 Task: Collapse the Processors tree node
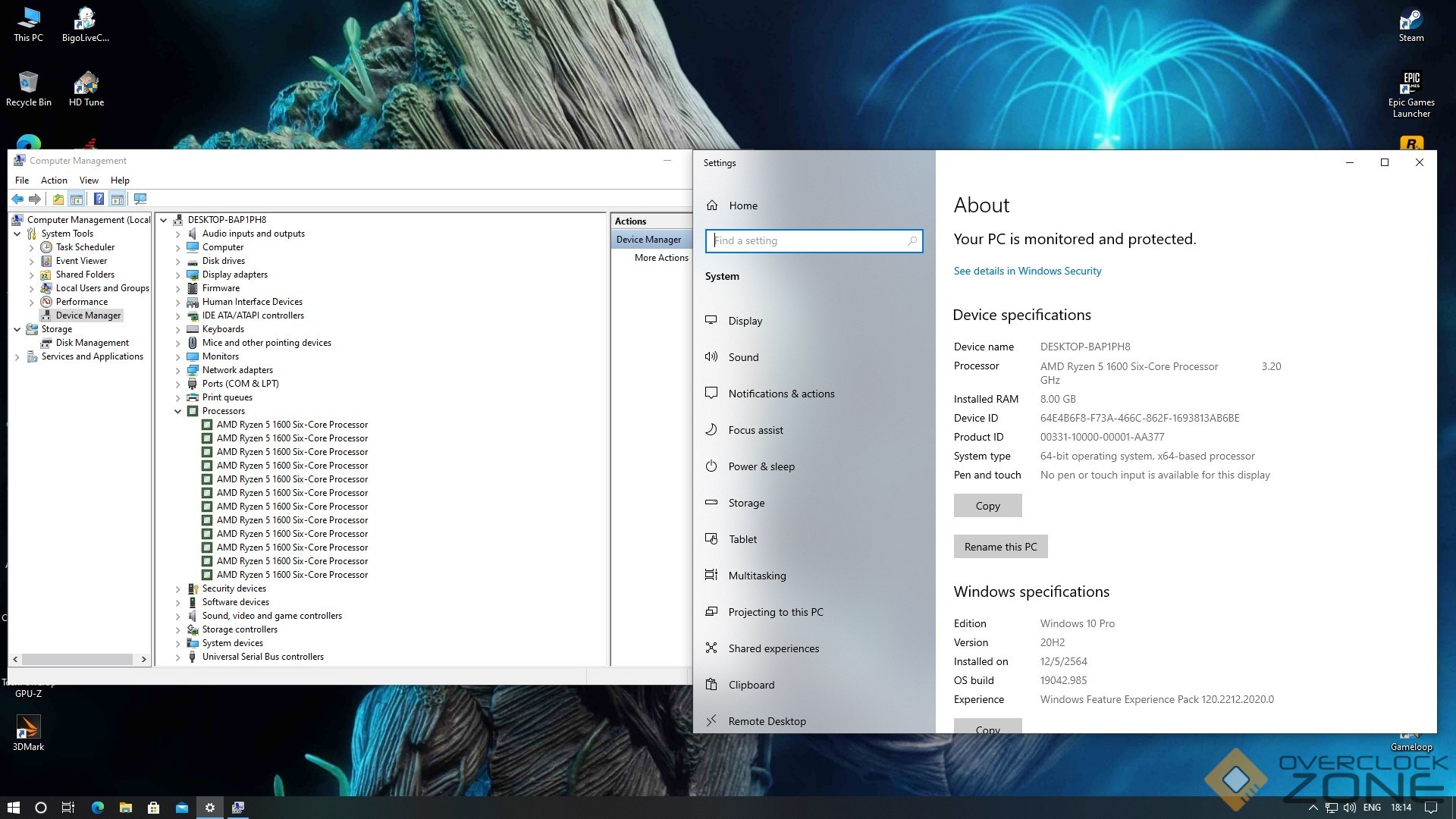178,411
